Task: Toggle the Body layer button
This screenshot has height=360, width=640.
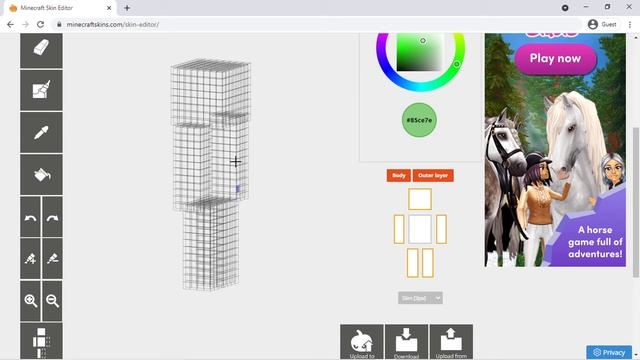Action: pyautogui.click(x=398, y=176)
